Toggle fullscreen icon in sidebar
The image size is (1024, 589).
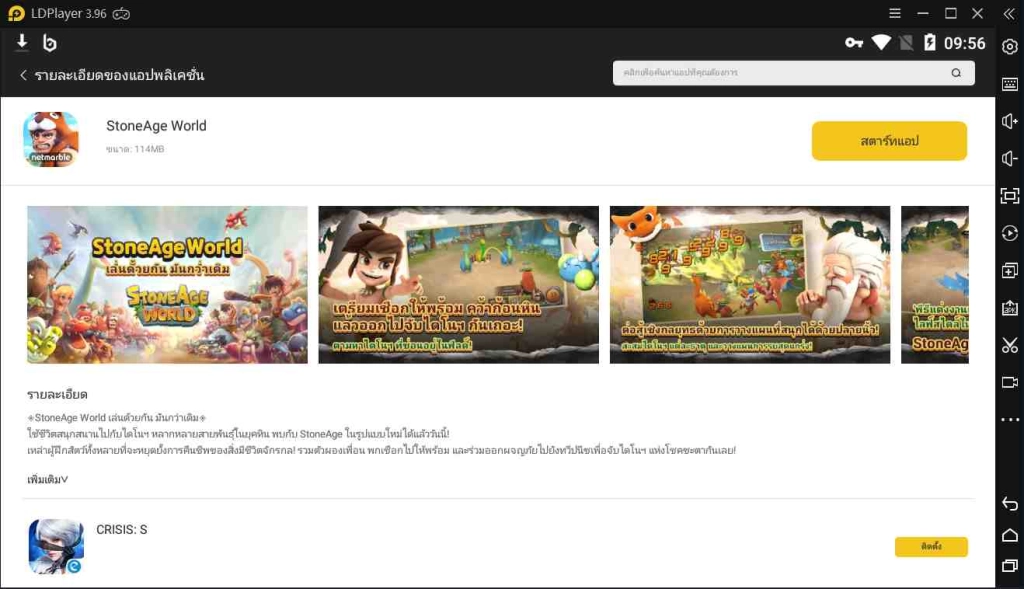[x=1010, y=196]
